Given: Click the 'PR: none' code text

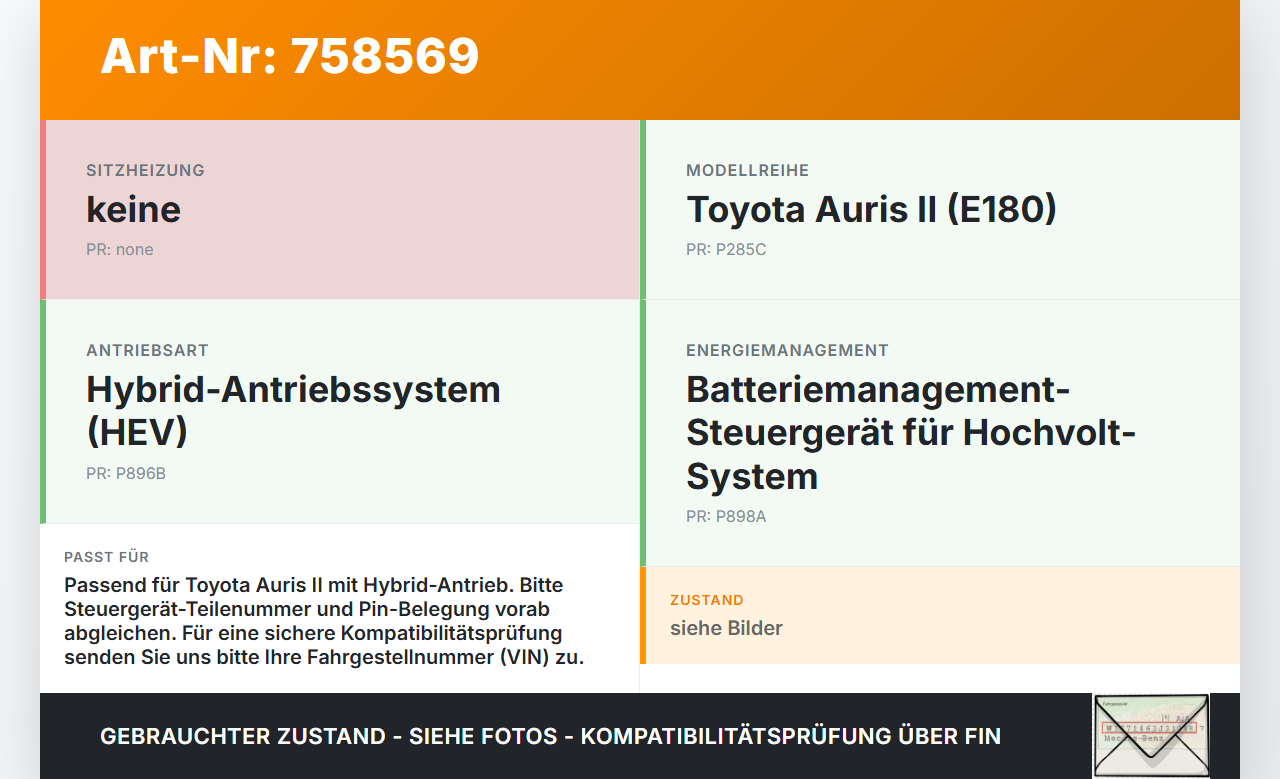Looking at the screenshot, I should (120, 250).
